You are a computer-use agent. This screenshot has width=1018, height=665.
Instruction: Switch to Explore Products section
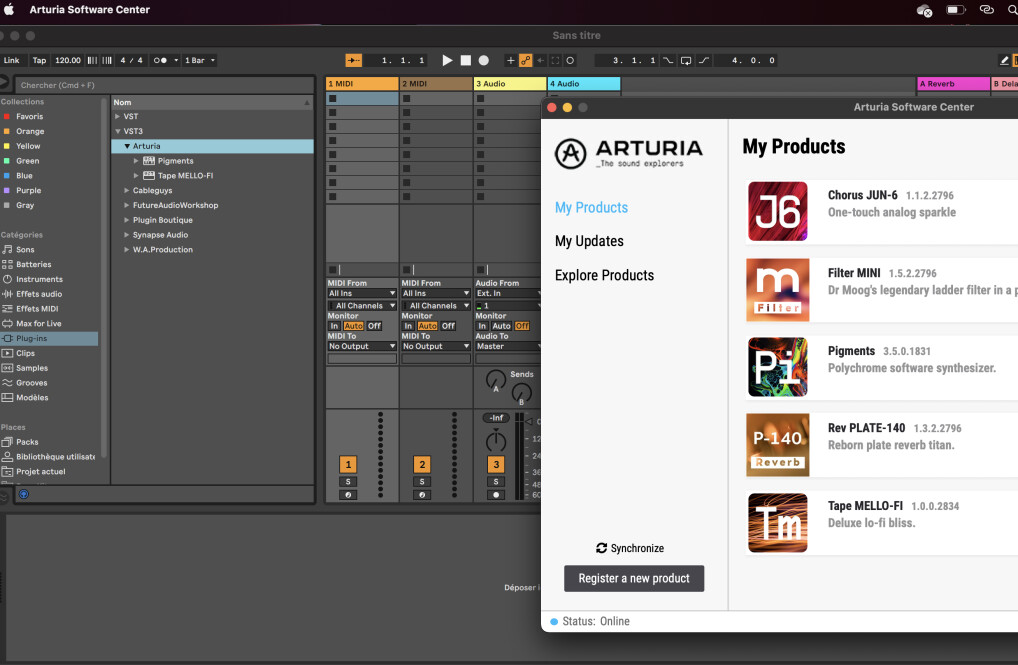pos(604,275)
